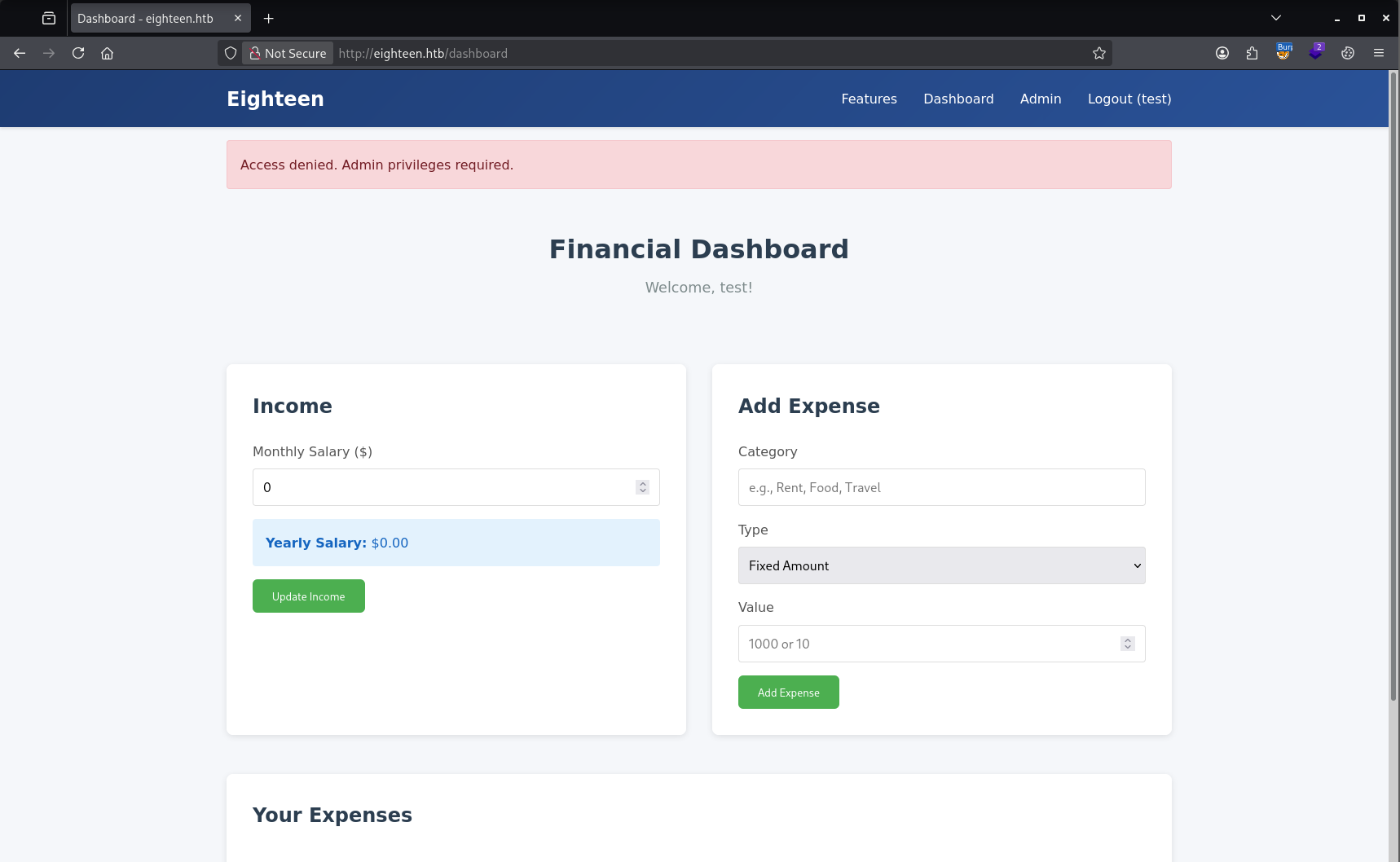Open the purple extension with badge 2
Image resolution: width=1400 pixels, height=862 pixels.
click(1316, 52)
